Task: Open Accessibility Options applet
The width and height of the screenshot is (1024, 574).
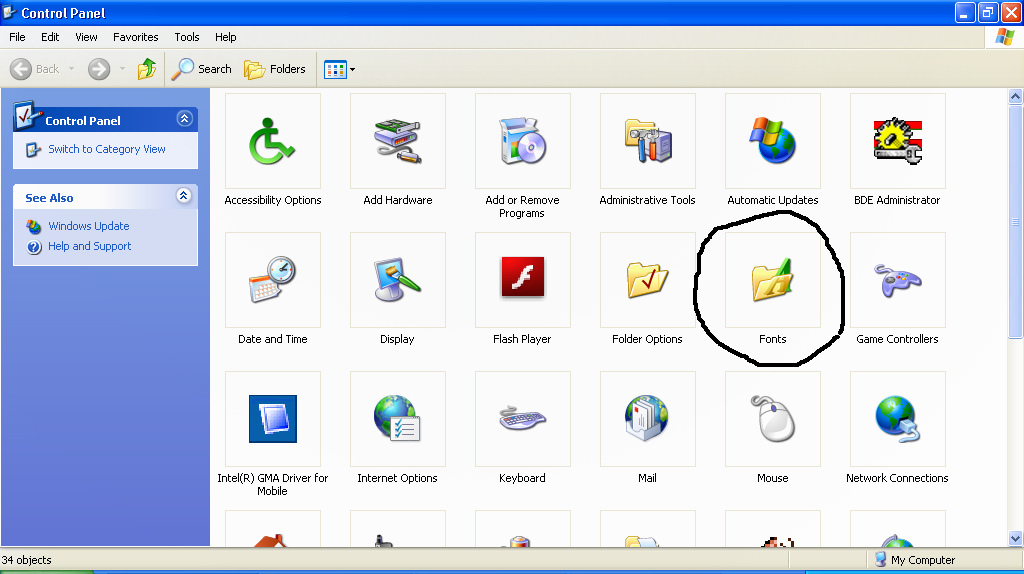Action: [272, 141]
